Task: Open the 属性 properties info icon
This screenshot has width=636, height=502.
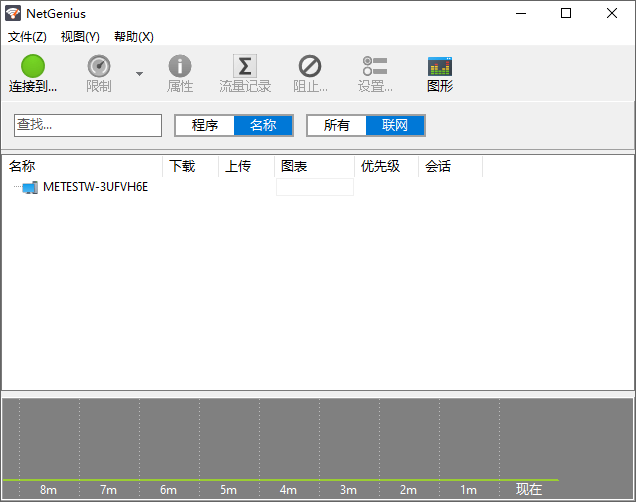Action: tap(180, 66)
